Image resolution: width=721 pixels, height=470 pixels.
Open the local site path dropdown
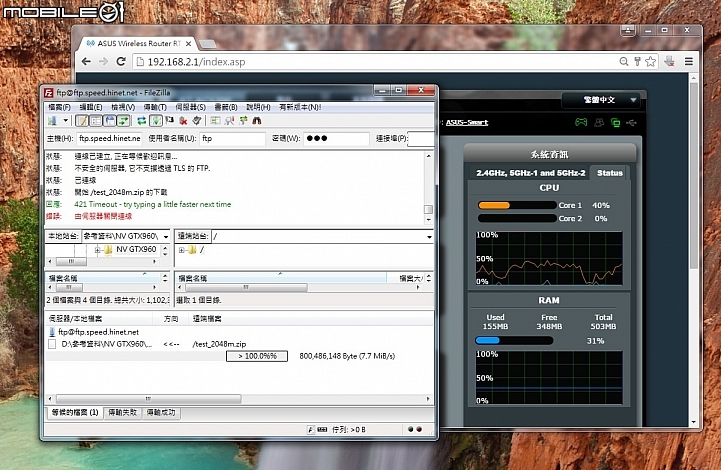pyautogui.click(x=166, y=236)
